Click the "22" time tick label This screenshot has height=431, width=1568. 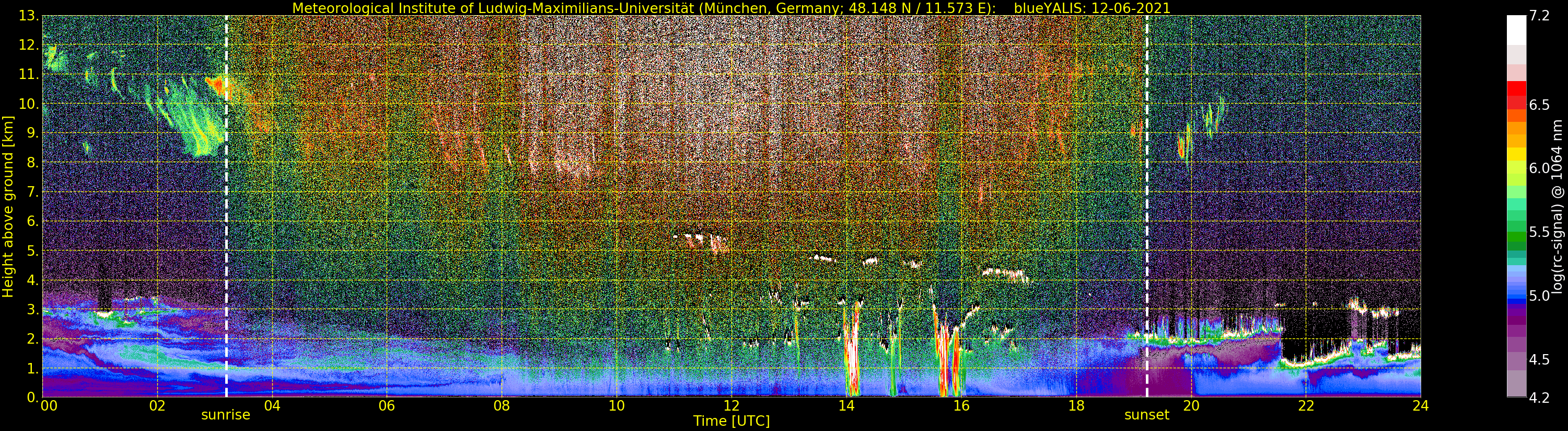[1306, 405]
